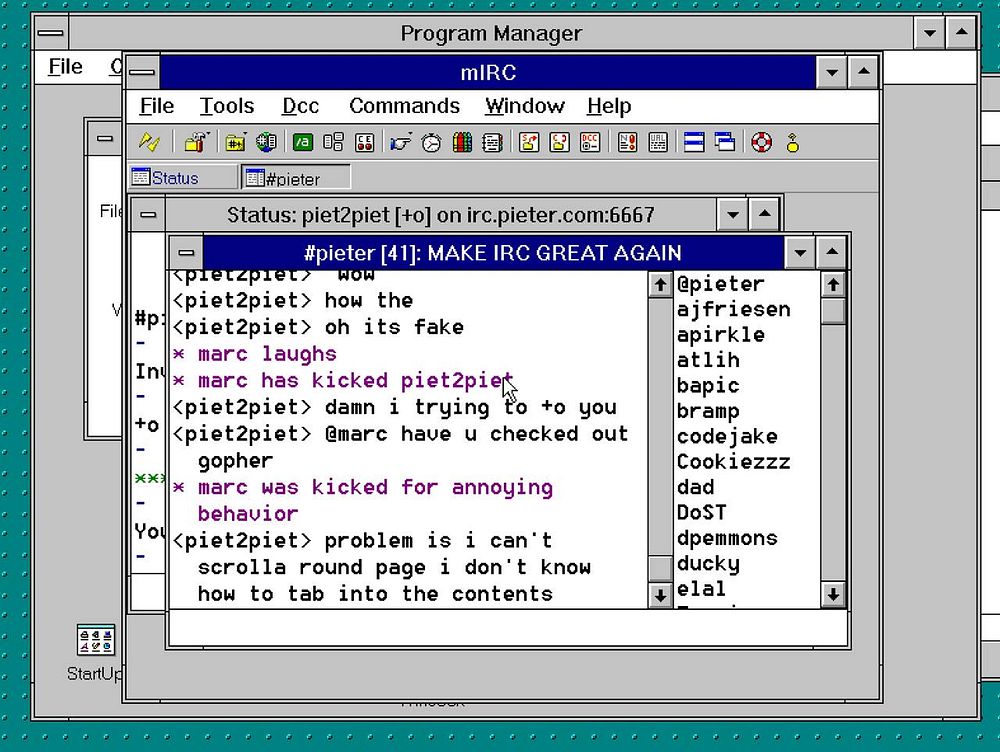Click the tile windows toolbar icon
Image resolution: width=1000 pixels, height=752 pixels.
pos(694,142)
